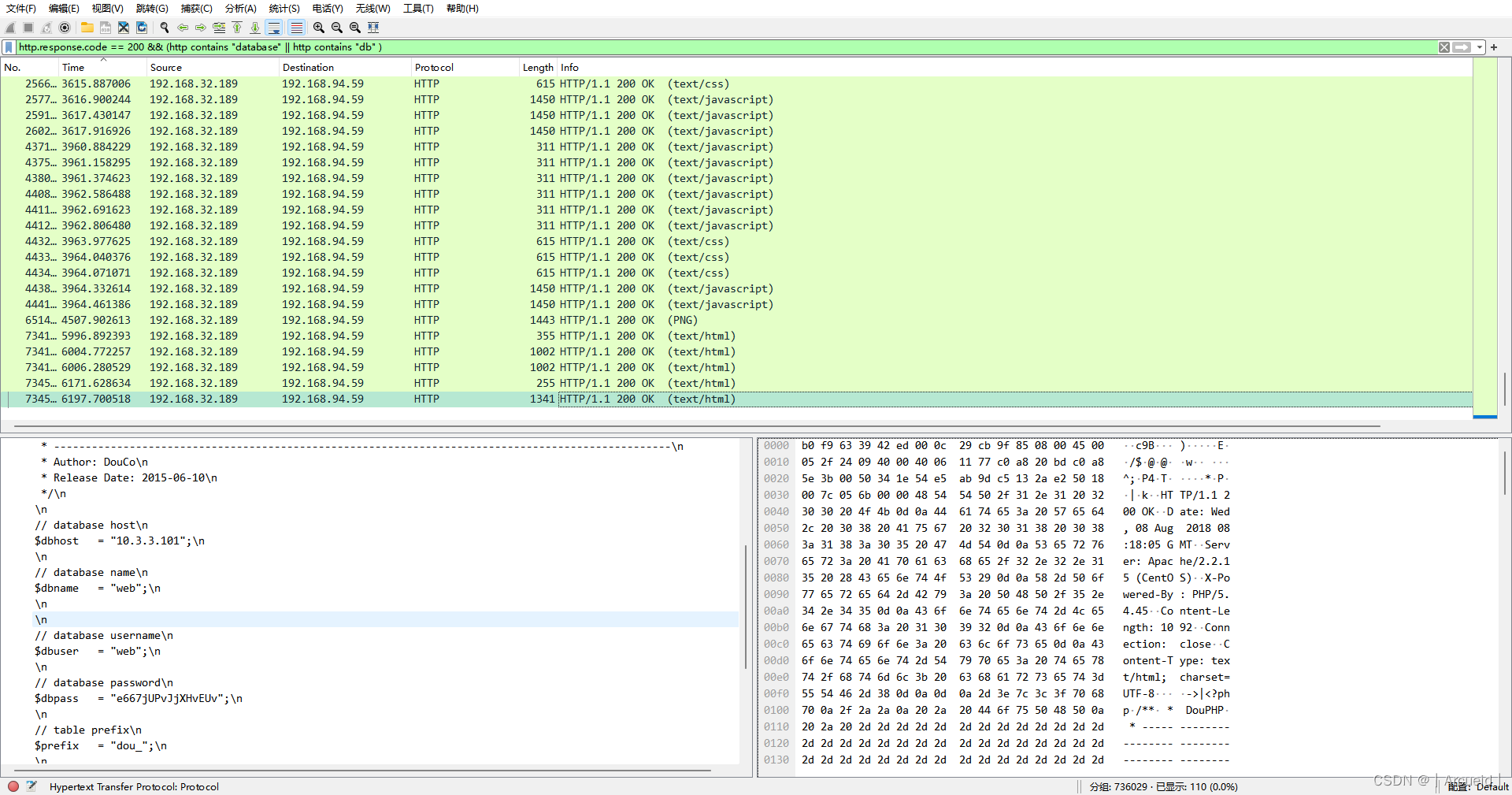Start capturing packets with the shark fin icon
Screen dimensions: 1512x795
(10, 28)
